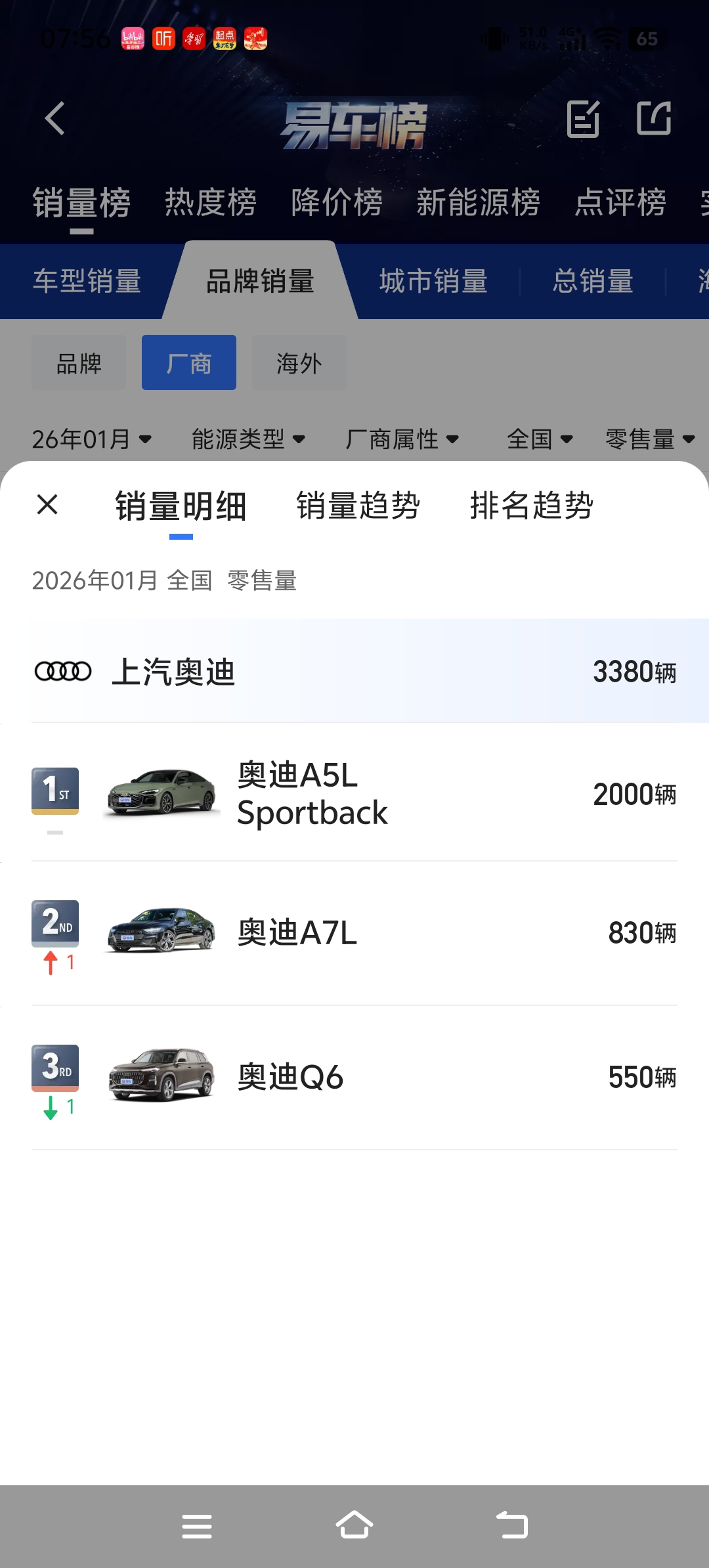Expand the 厂商属性 dropdown
Viewport: 709px width, 1568px height.
pyautogui.click(x=402, y=439)
